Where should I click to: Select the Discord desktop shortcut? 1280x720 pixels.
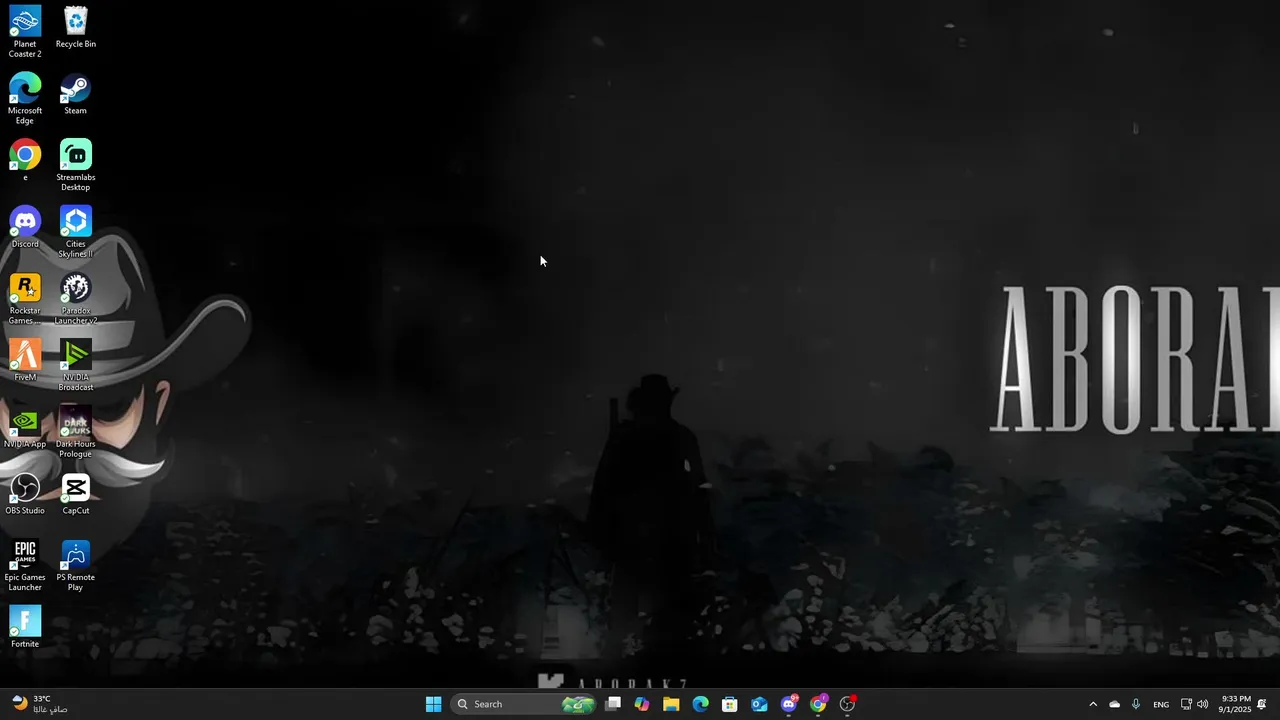[25, 227]
